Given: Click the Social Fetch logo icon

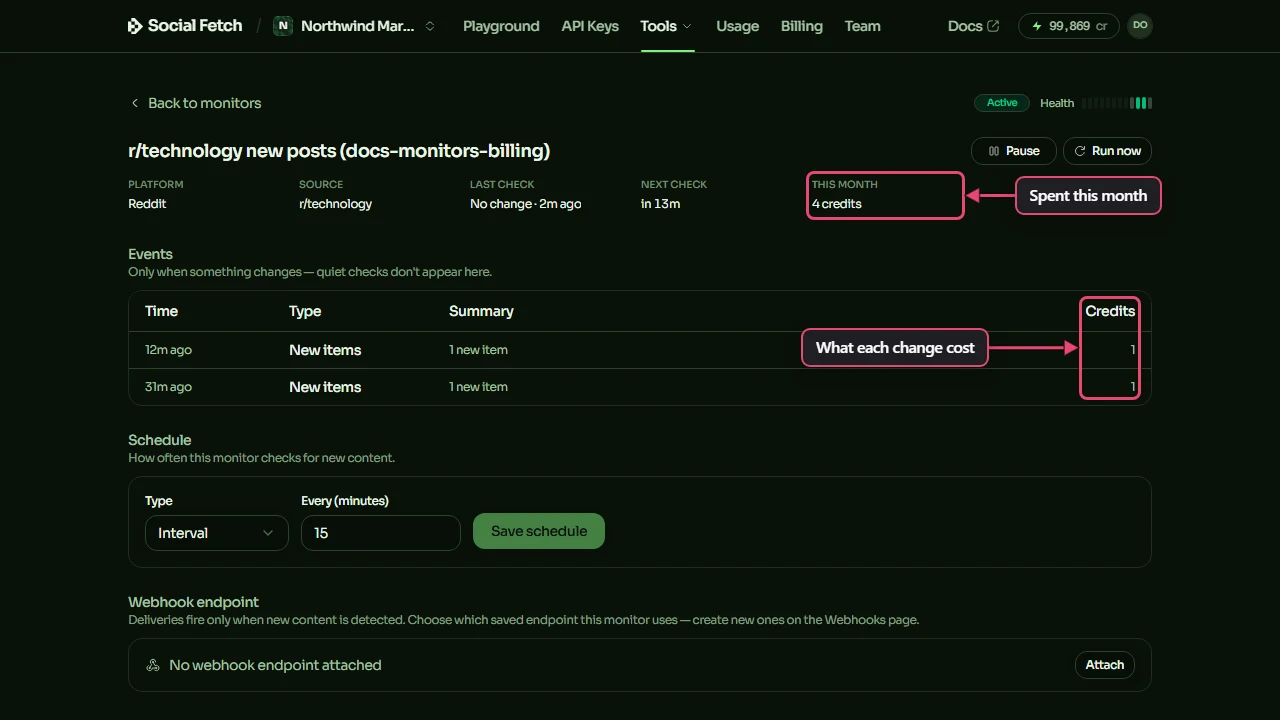Looking at the screenshot, I should click(x=135, y=26).
